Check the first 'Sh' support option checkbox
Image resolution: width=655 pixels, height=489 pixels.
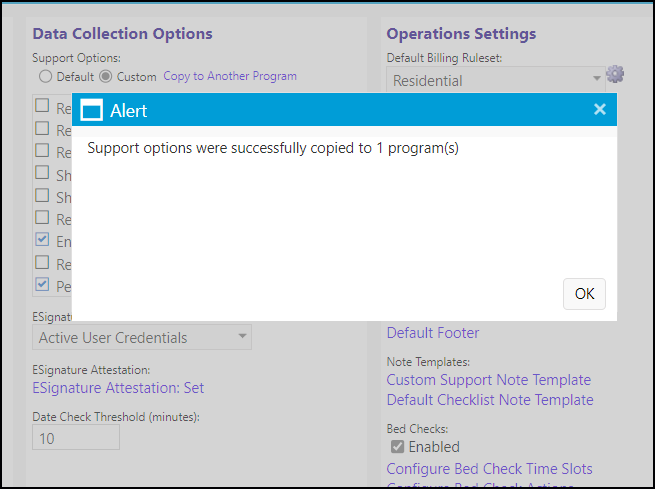(x=42, y=172)
